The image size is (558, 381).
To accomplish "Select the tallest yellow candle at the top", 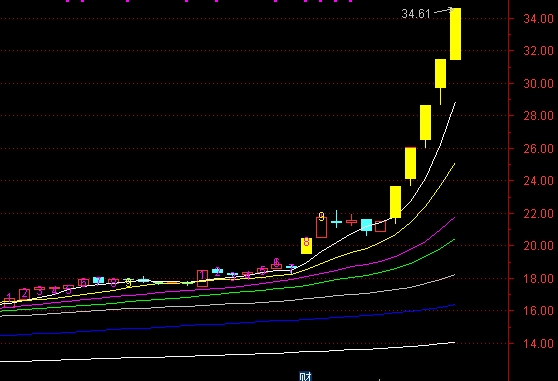I will (456, 34).
